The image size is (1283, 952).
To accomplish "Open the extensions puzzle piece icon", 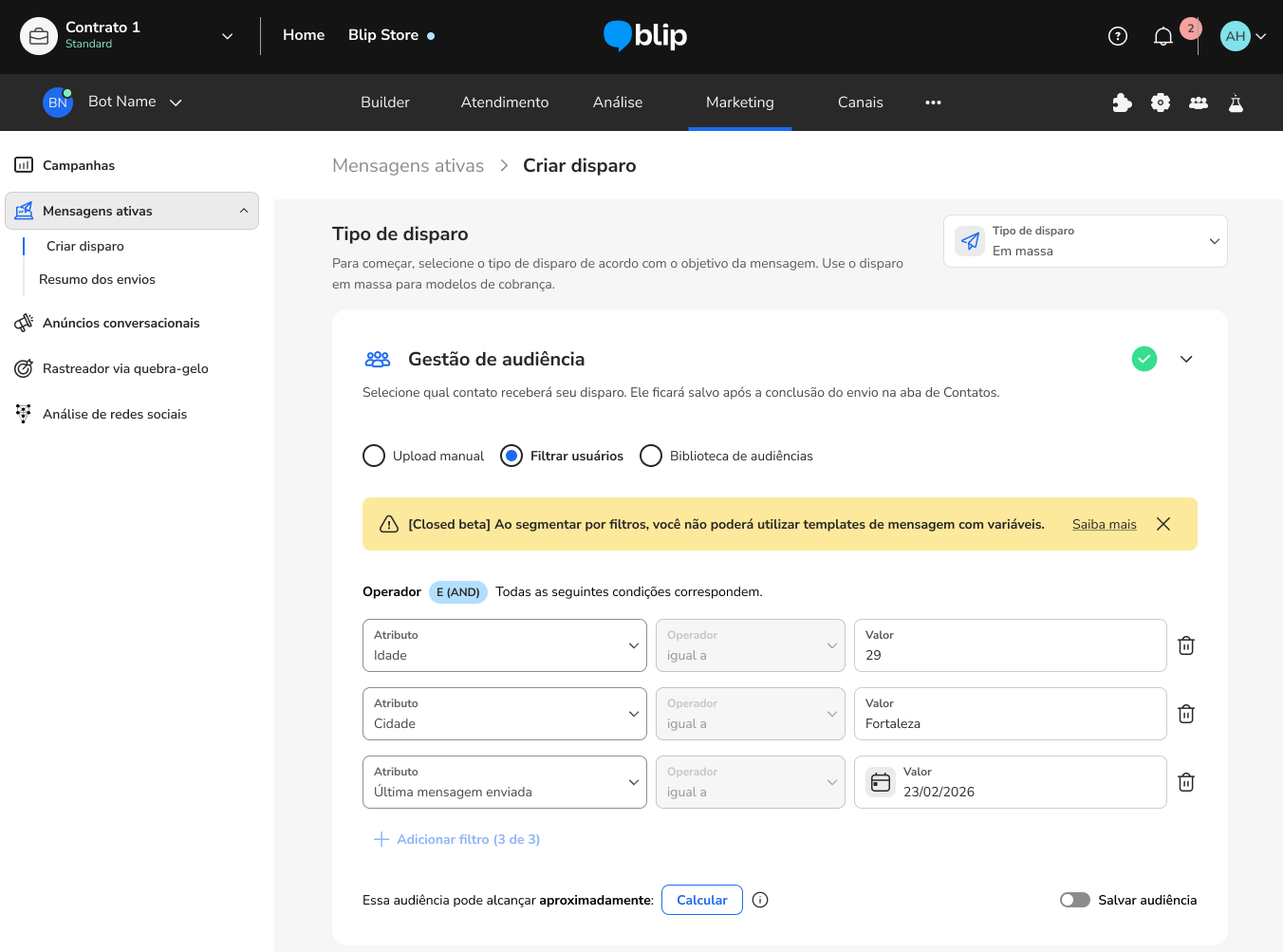I will coord(1122,103).
